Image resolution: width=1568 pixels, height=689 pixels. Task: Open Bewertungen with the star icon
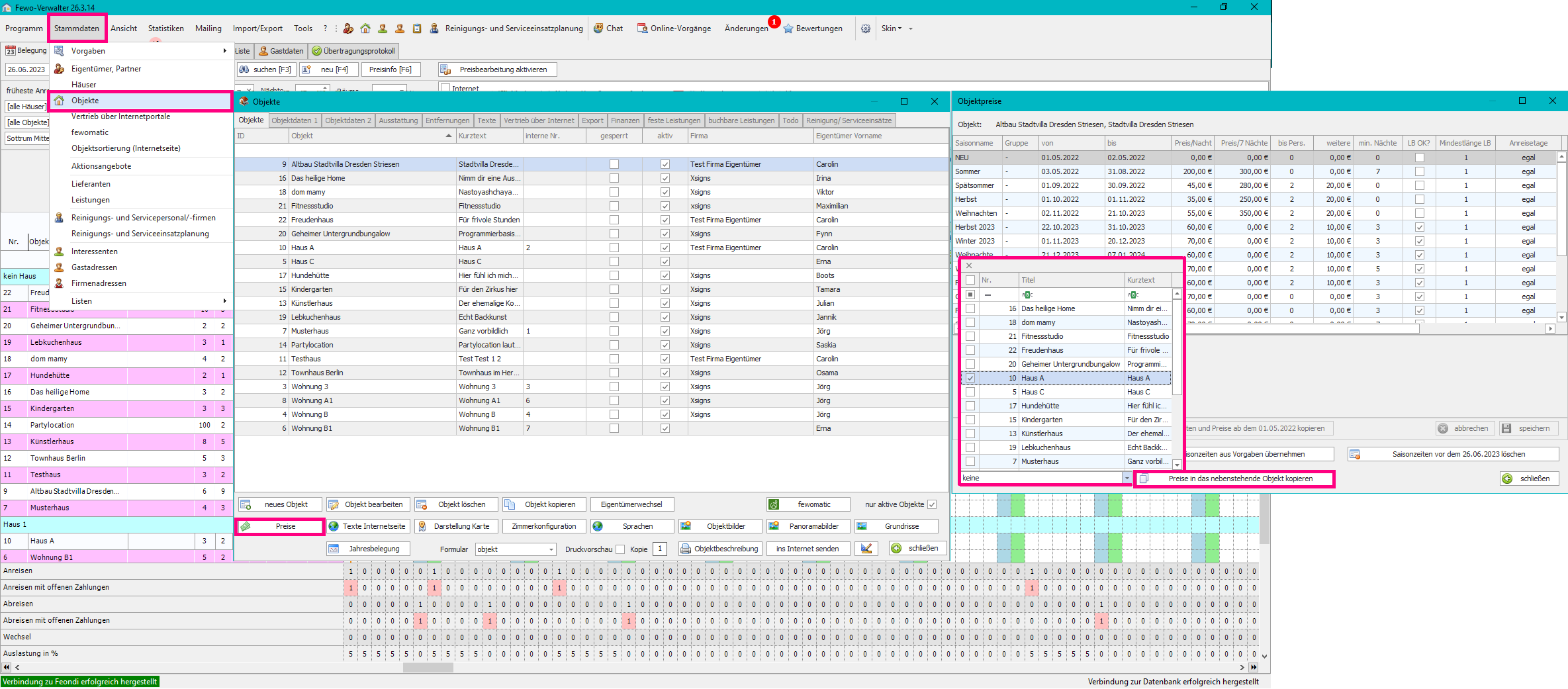[x=813, y=28]
